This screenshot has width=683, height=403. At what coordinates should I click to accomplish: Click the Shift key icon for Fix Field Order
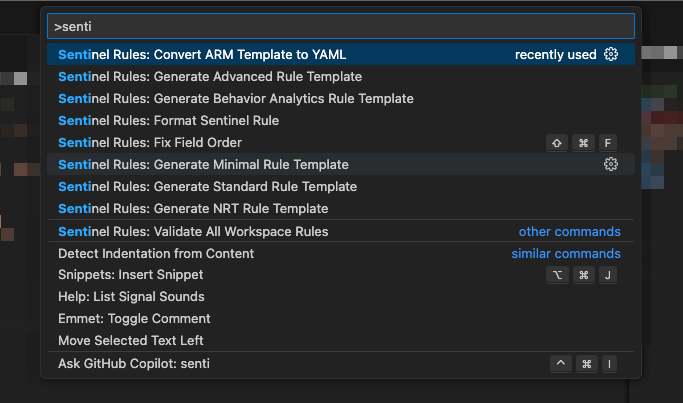pos(557,143)
